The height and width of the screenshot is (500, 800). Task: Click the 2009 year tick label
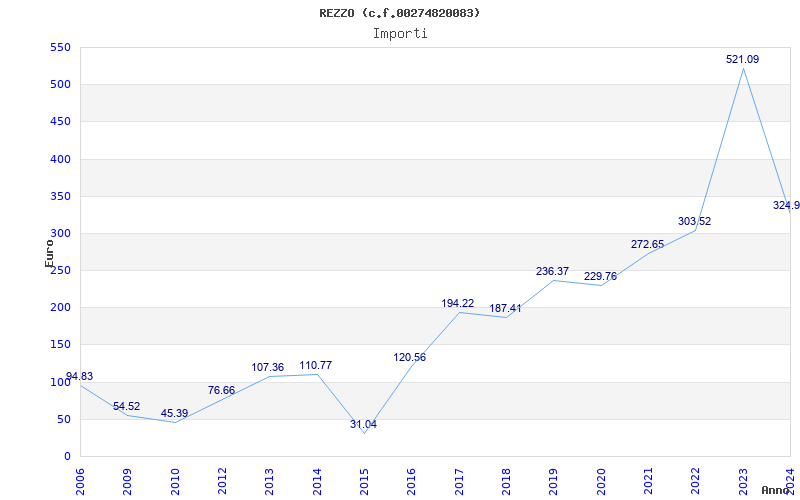[128, 482]
